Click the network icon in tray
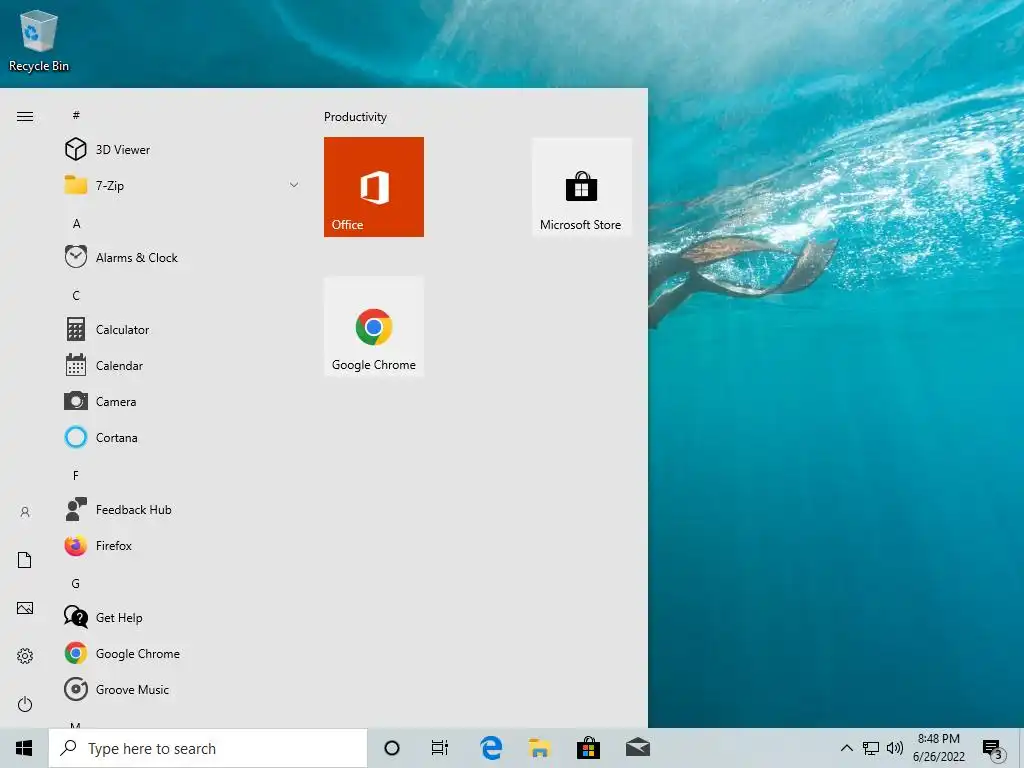The height and width of the screenshot is (768, 1024). (x=871, y=748)
